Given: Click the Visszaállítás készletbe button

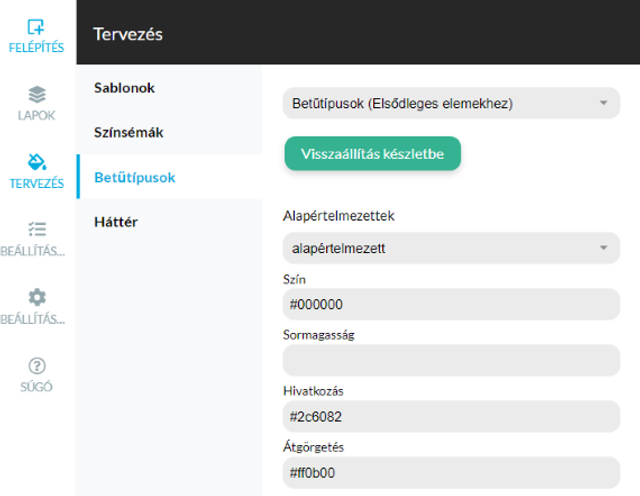Looking at the screenshot, I should [372, 153].
